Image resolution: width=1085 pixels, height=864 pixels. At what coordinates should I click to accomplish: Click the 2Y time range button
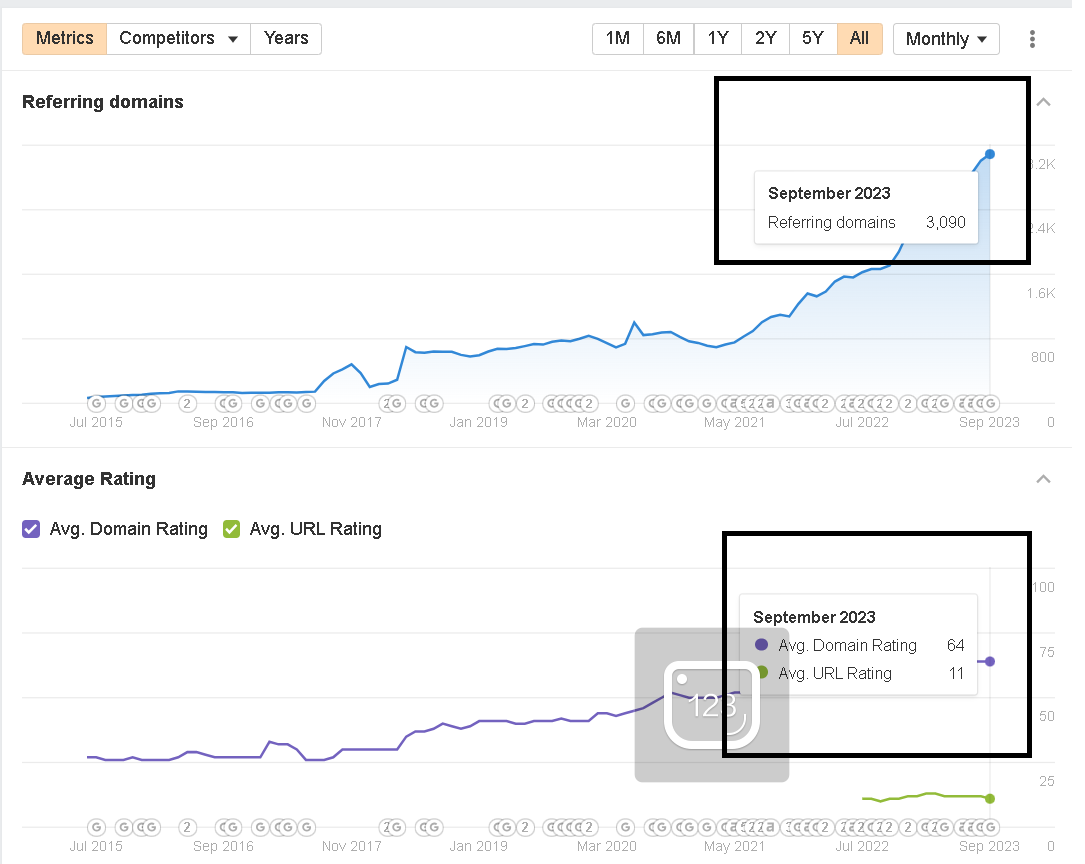765,38
